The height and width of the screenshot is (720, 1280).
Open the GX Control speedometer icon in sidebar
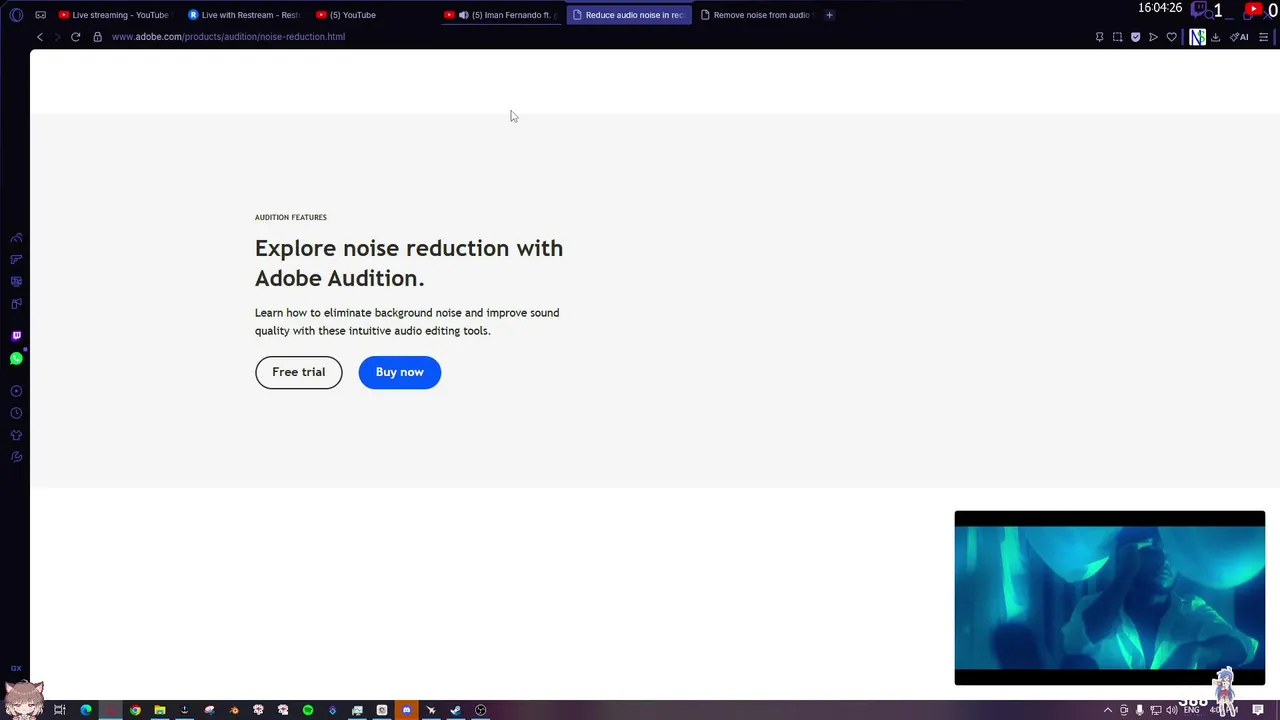pyautogui.click(x=16, y=238)
